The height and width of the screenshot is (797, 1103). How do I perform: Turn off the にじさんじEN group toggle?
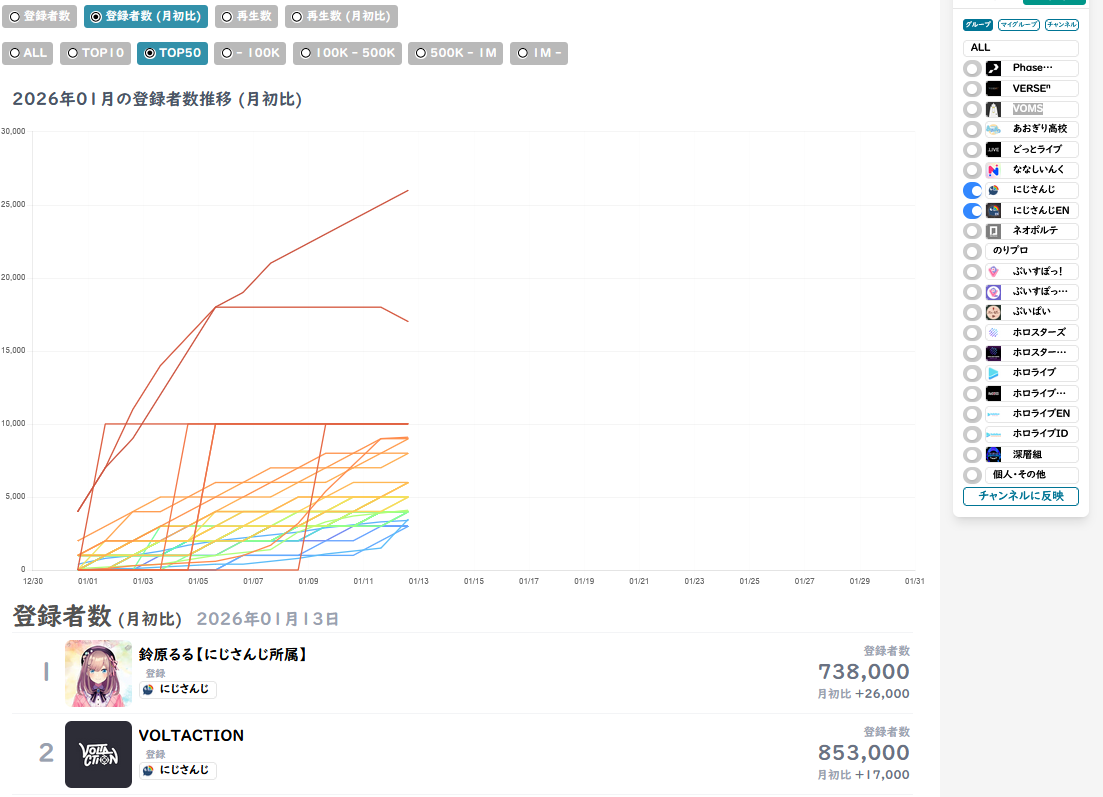click(x=972, y=211)
